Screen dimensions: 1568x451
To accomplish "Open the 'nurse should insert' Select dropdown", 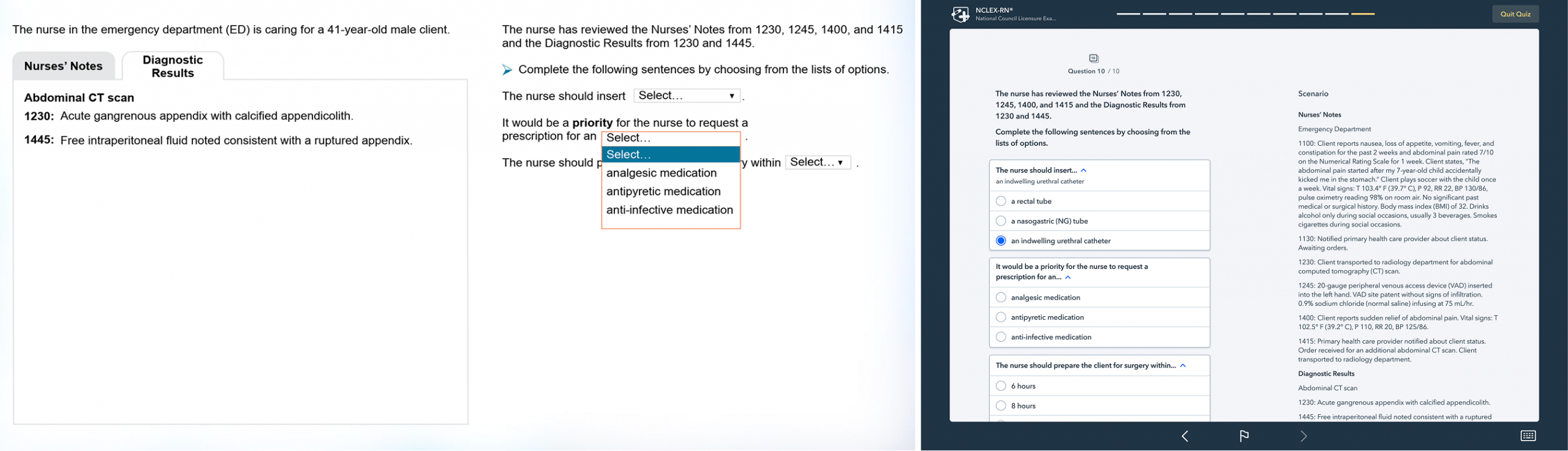I will click(x=687, y=96).
